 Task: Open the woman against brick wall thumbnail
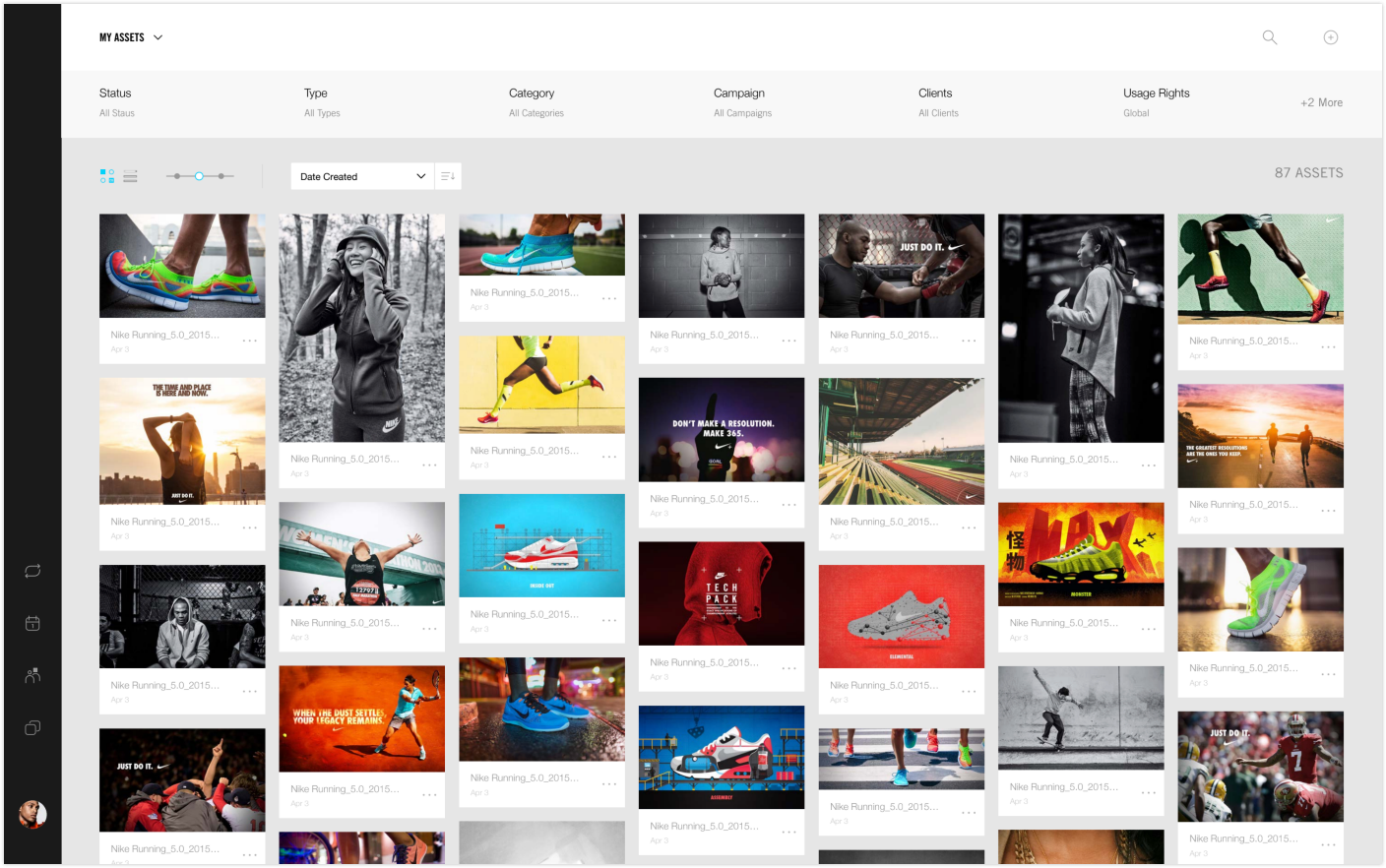[x=722, y=266]
